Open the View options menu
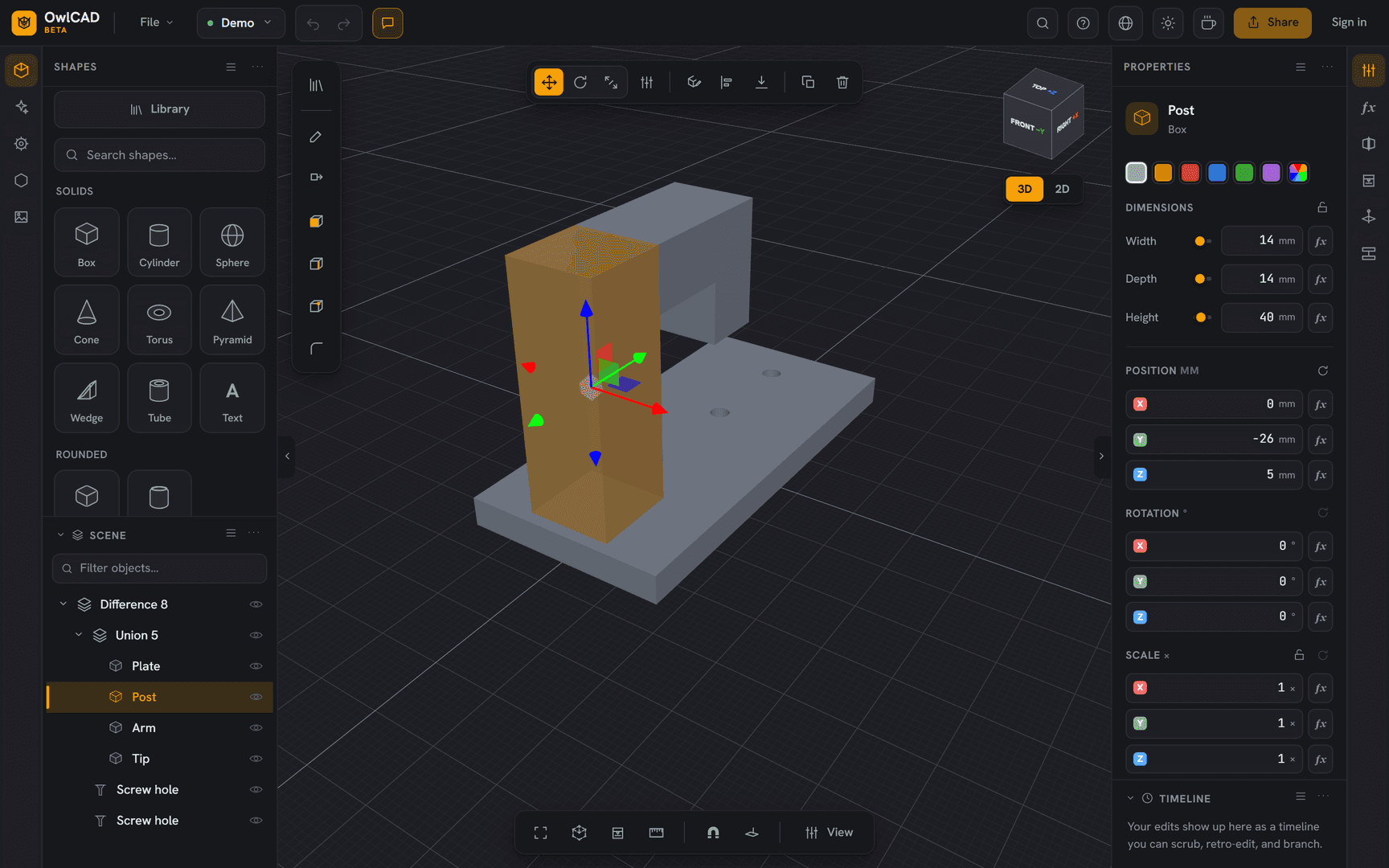 tap(830, 833)
